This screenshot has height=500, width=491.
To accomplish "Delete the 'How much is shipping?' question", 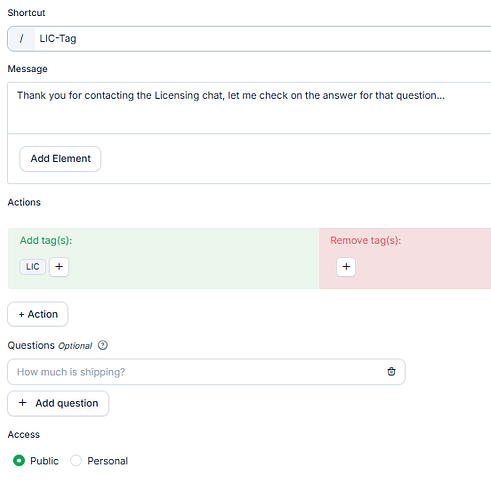I will (x=391, y=371).
